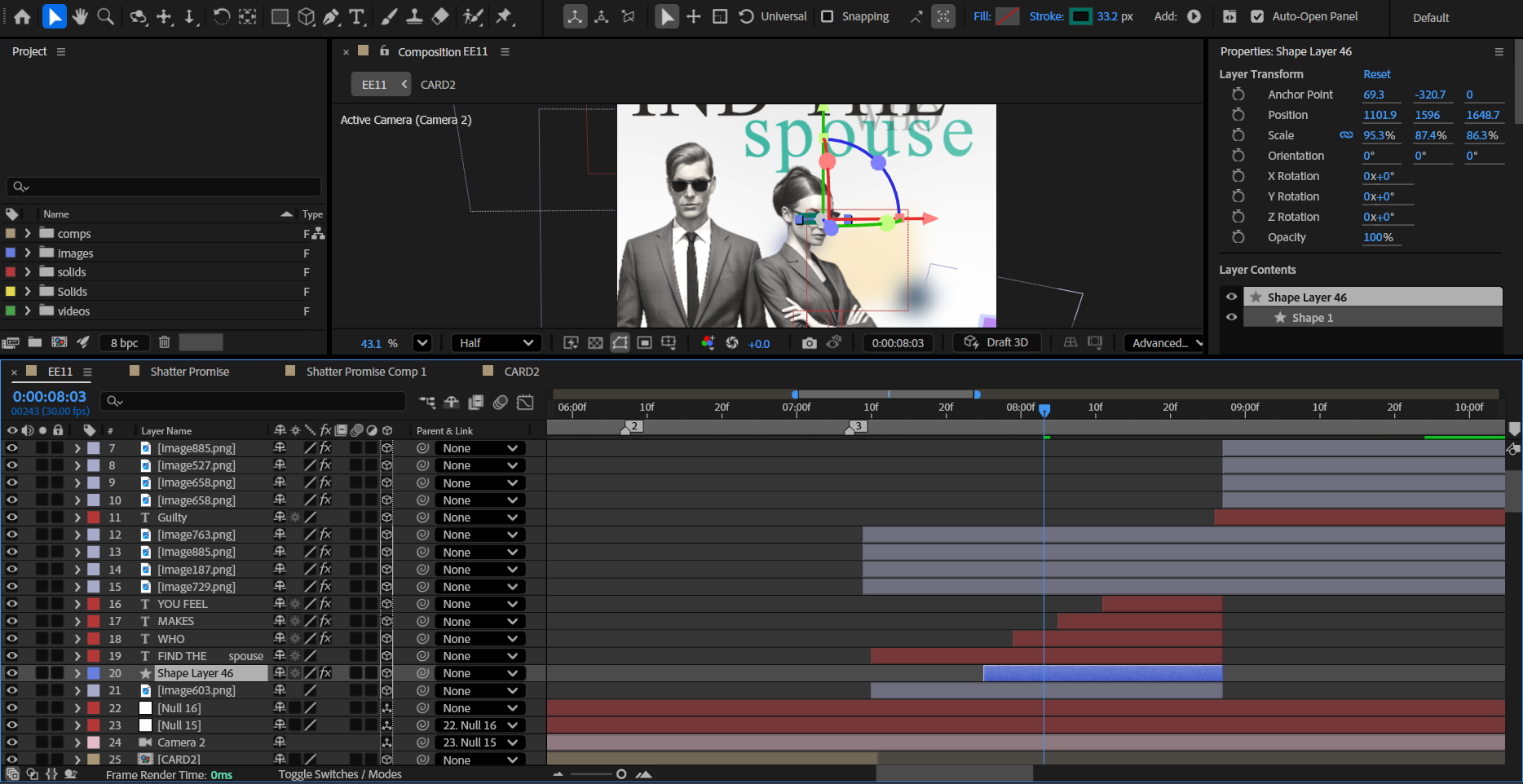The width and height of the screenshot is (1523, 784).
Task: Select the Pen tool
Action: tap(331, 16)
